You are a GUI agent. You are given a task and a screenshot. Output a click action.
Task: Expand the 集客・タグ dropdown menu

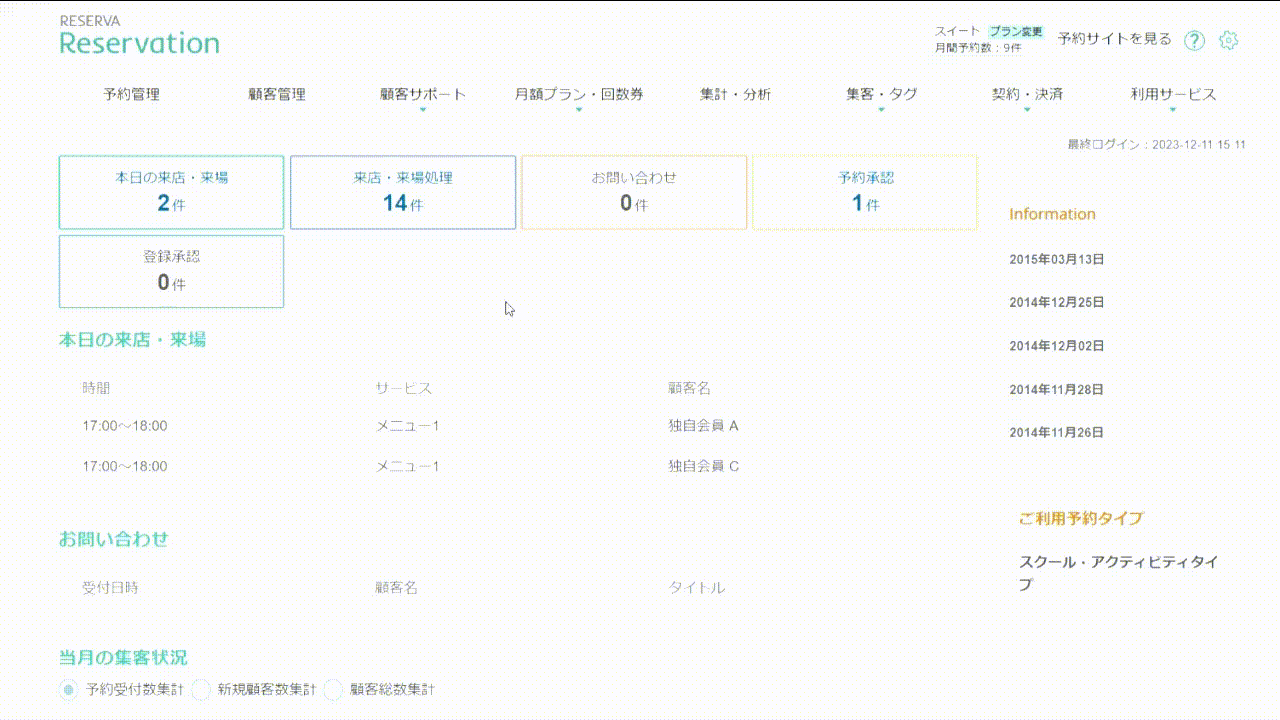click(x=881, y=95)
